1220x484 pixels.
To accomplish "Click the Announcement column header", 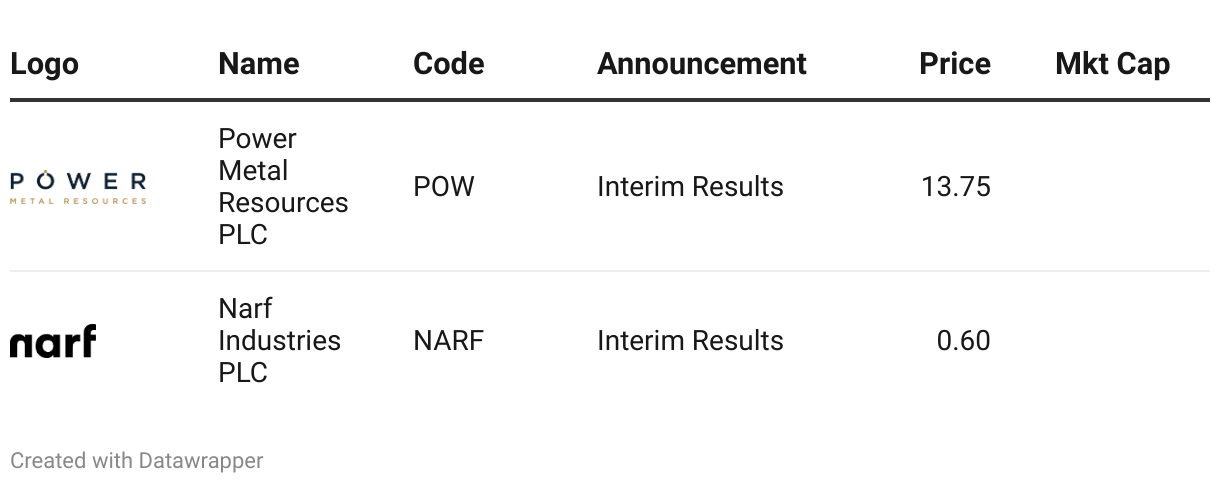I will coord(701,64).
